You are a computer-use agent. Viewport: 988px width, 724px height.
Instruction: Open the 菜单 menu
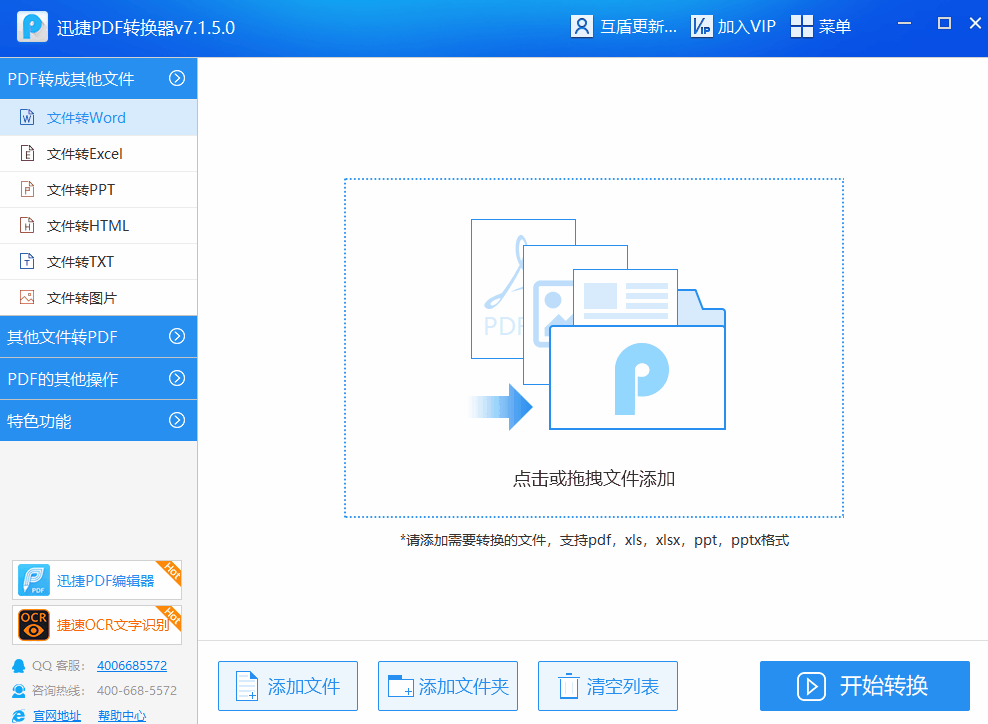(824, 25)
